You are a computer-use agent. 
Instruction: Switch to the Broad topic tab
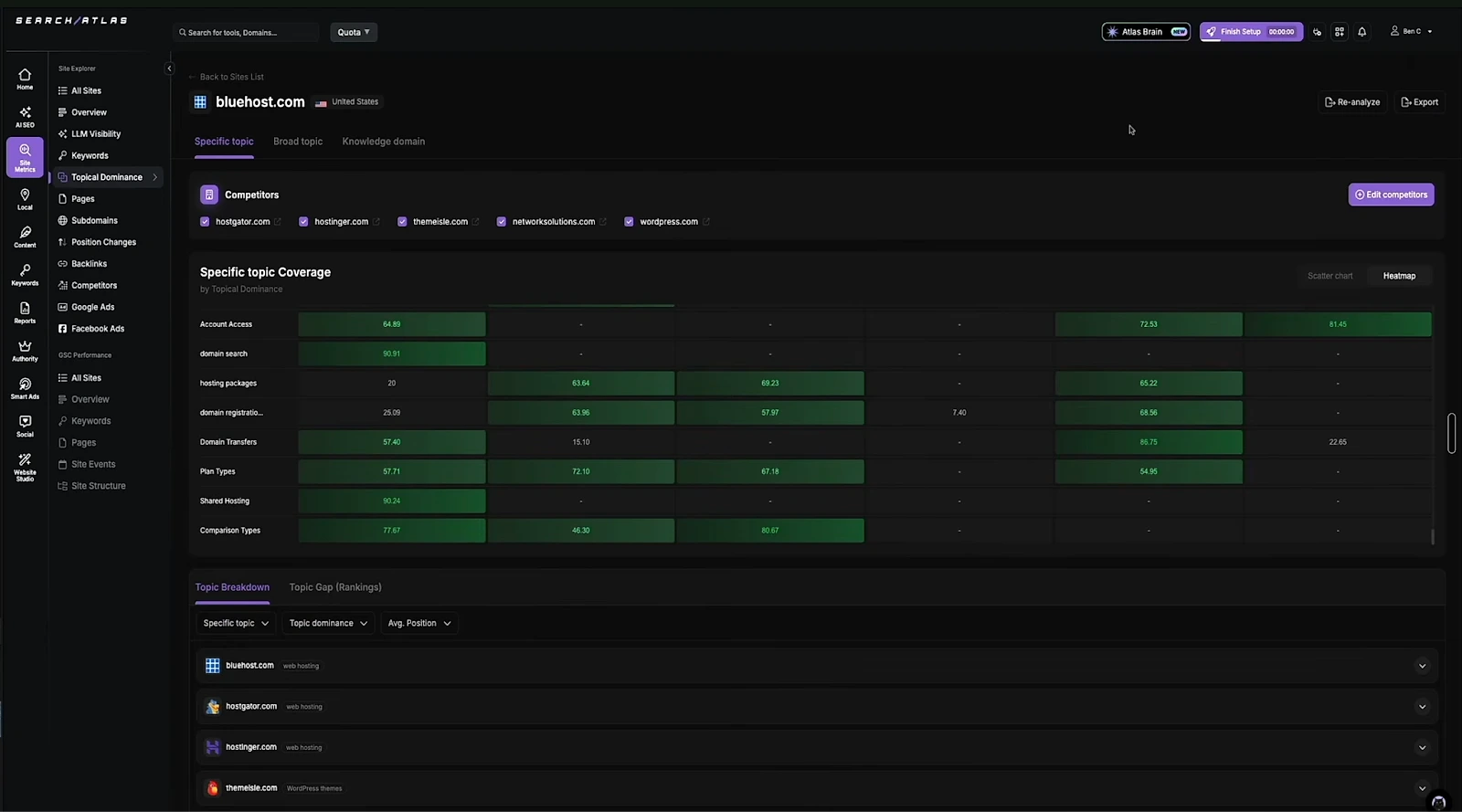coord(298,142)
